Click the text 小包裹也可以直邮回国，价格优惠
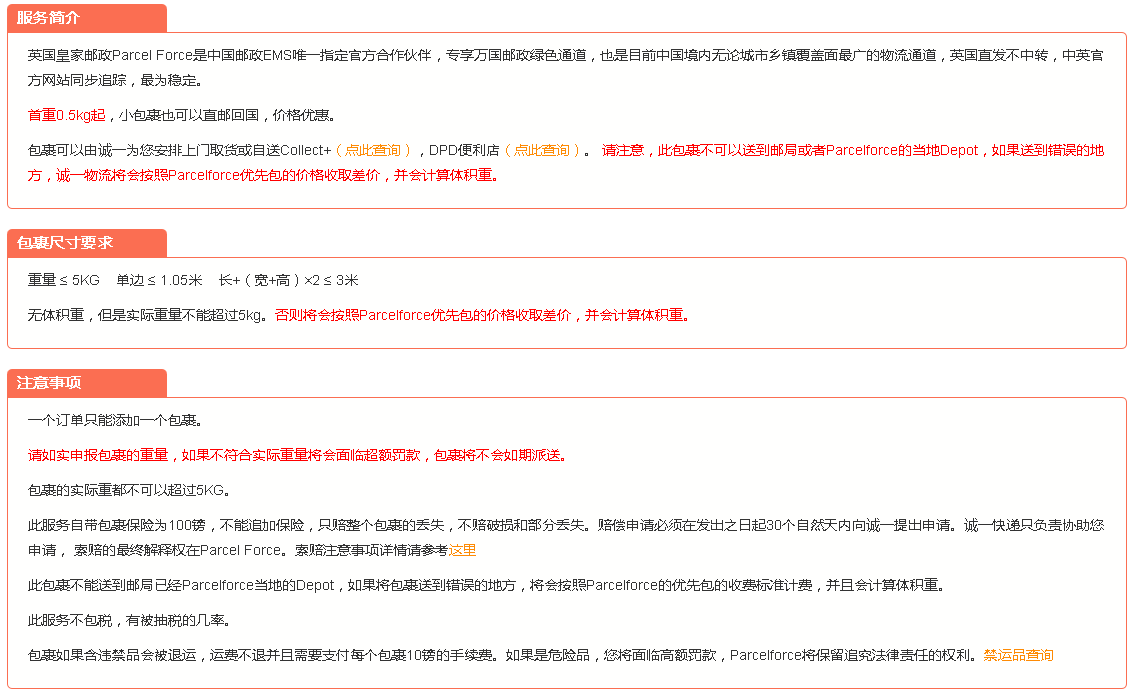Image resolution: width=1136 pixels, height=696 pixels. 227,116
